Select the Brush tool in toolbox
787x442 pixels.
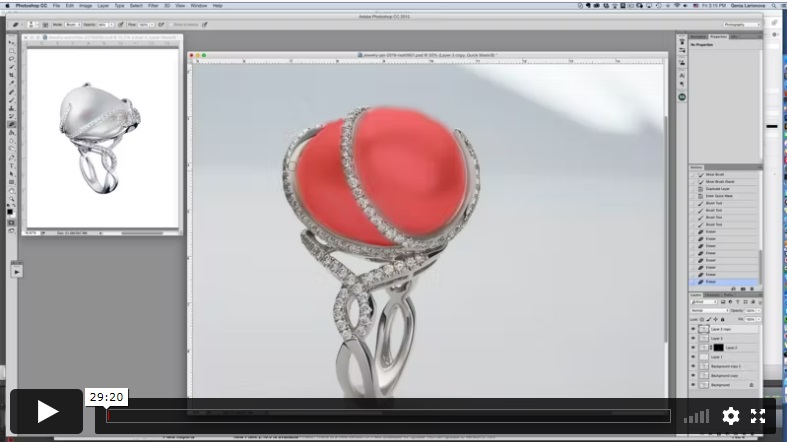click(x=12, y=100)
